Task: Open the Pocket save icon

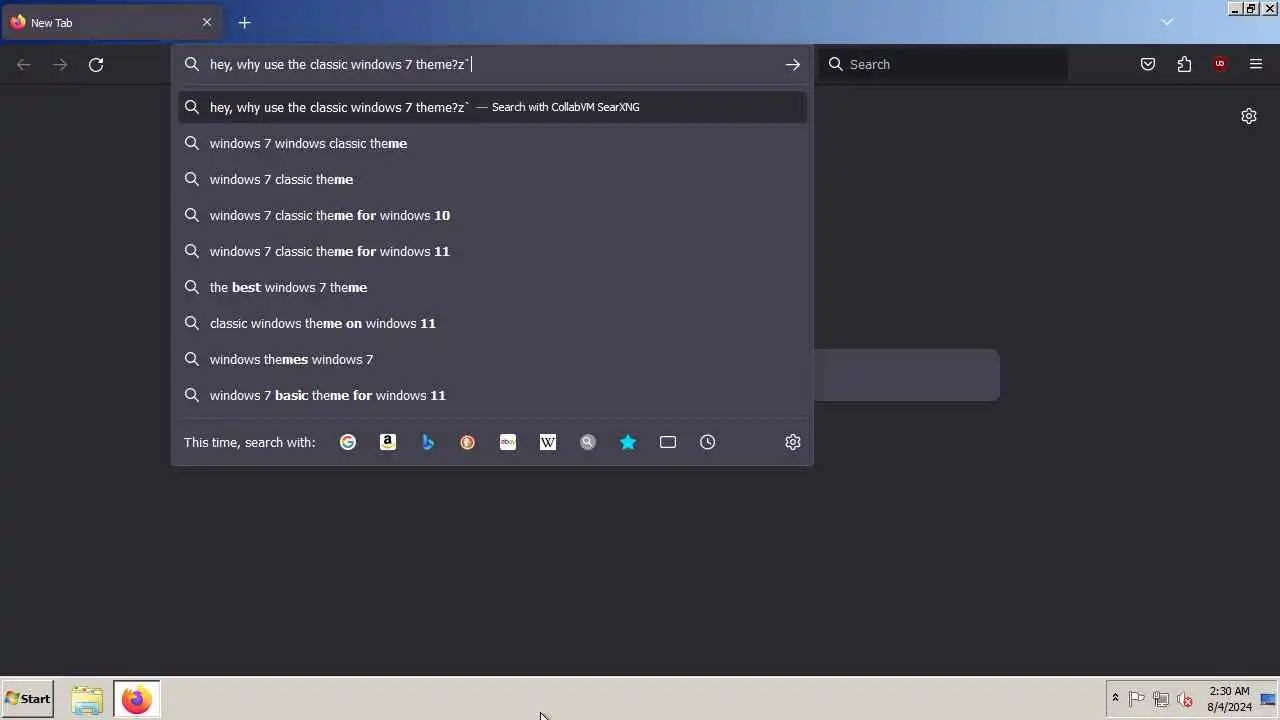Action: pyautogui.click(x=1148, y=65)
